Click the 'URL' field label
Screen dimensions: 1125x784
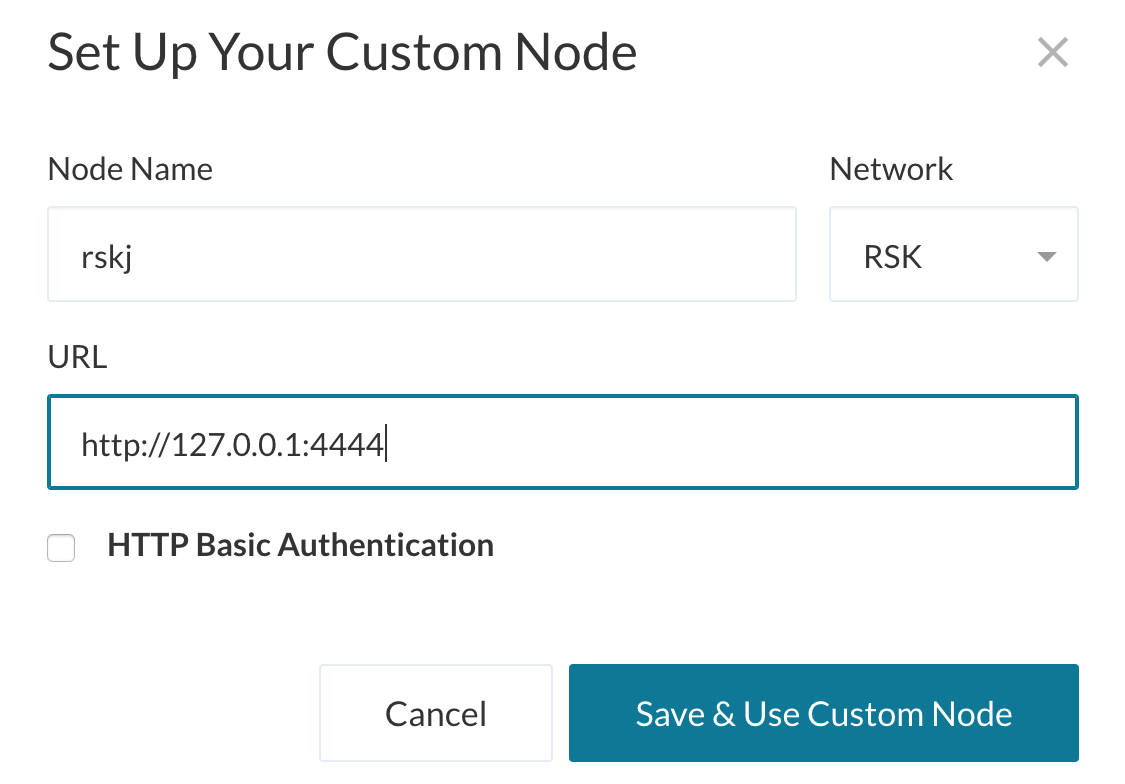77,357
